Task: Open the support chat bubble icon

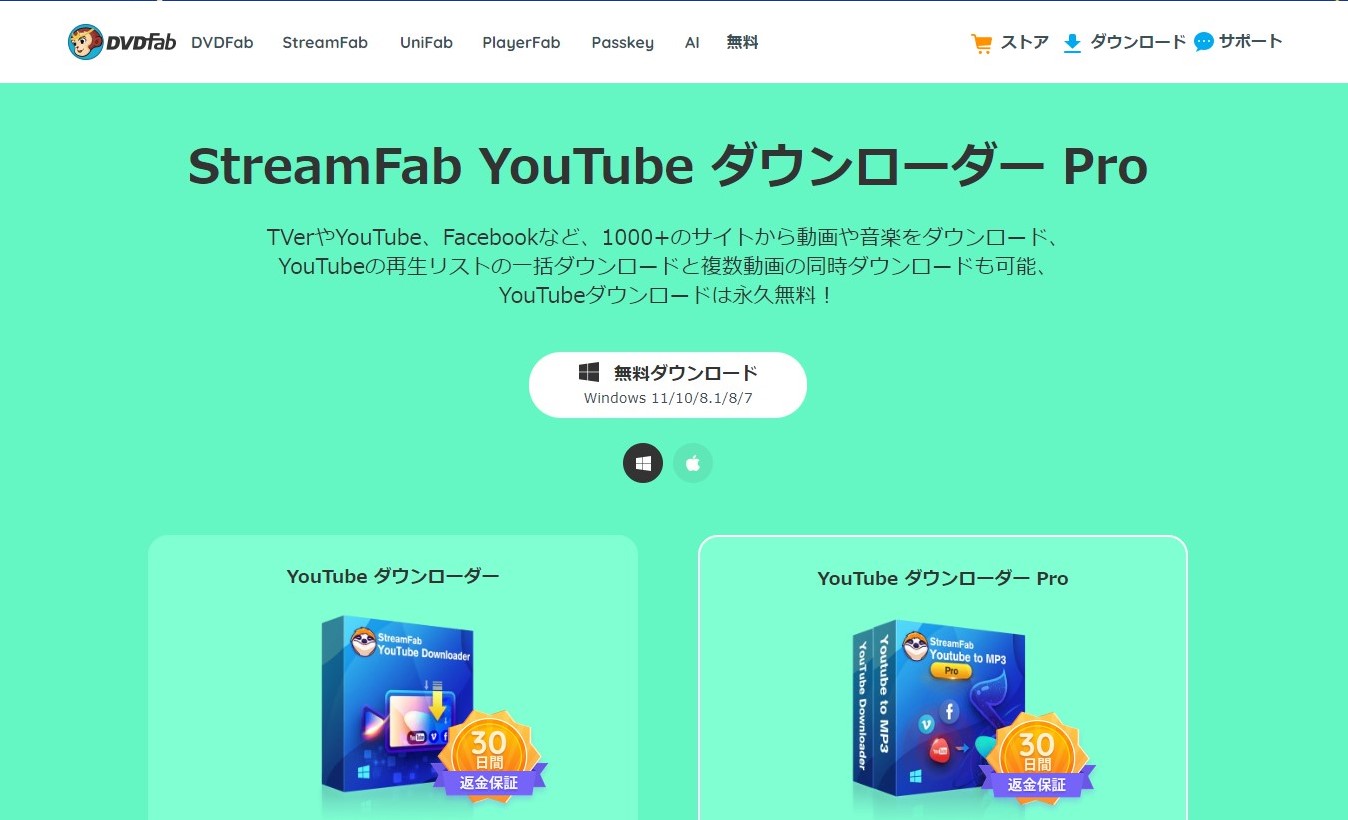Action: click(x=1204, y=42)
